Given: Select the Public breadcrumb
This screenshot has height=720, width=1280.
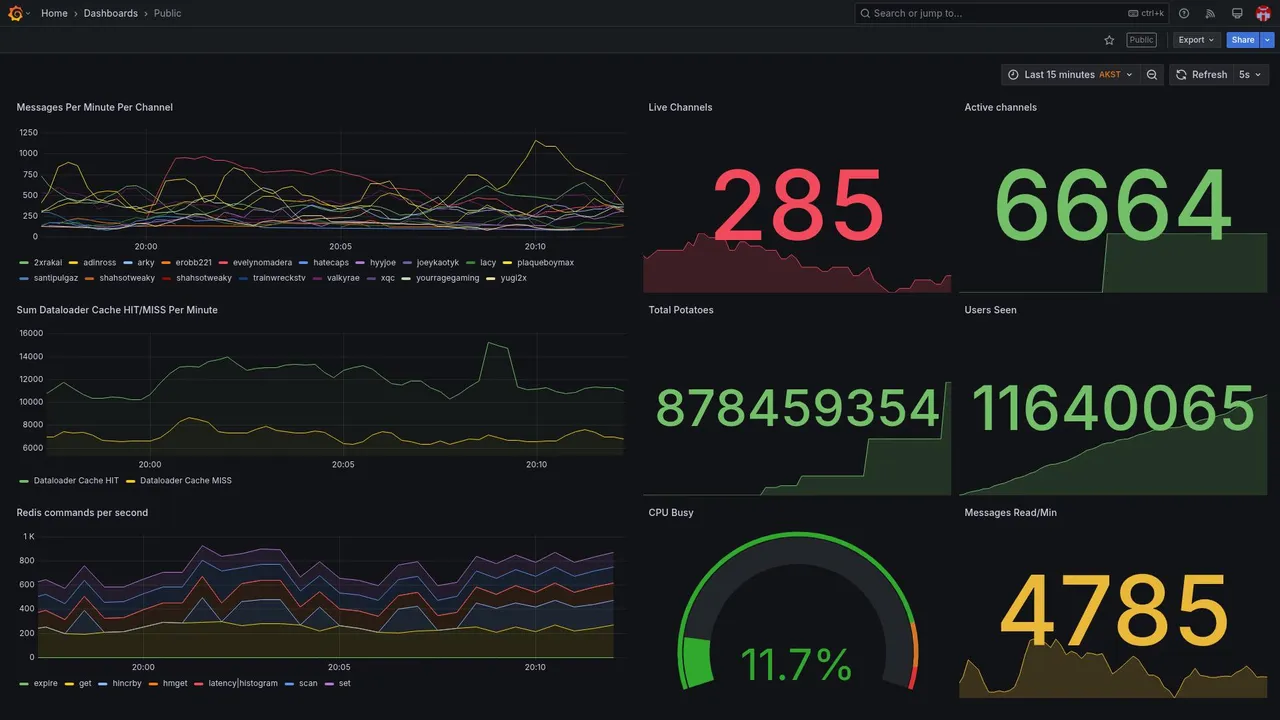Looking at the screenshot, I should (168, 13).
